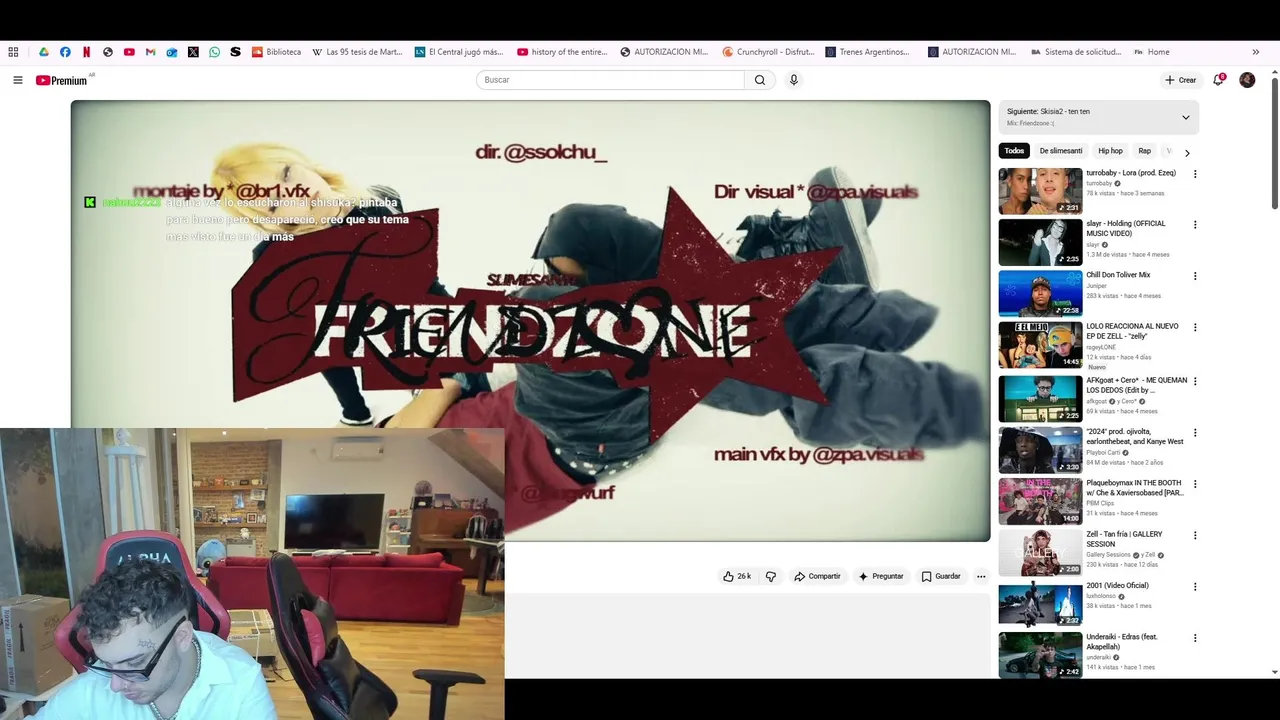Expand the Mix: Friendzone playlist panel
The width and height of the screenshot is (1280, 720).
[x=1185, y=117]
